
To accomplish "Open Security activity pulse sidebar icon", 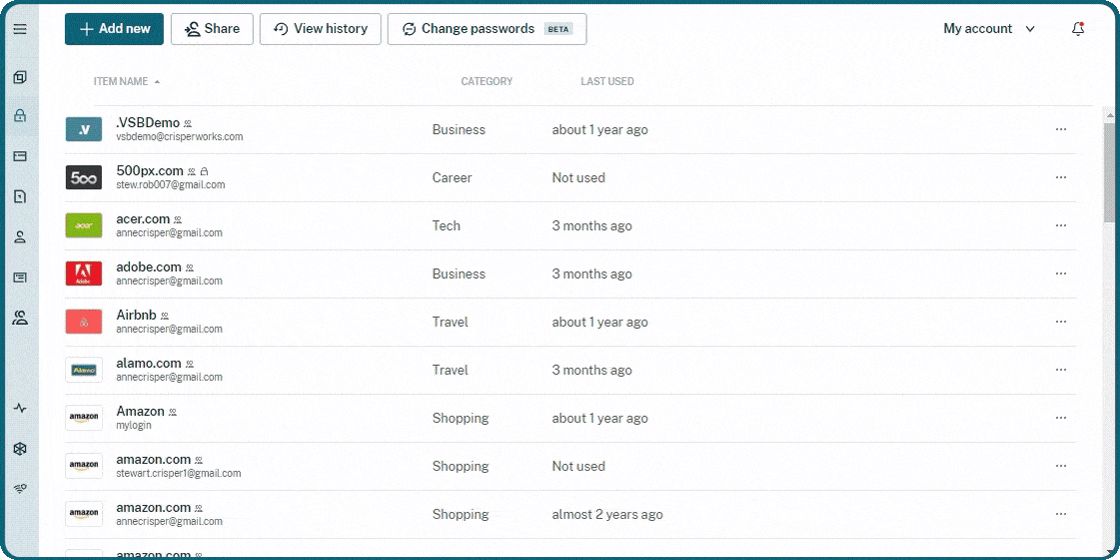I will click(x=20, y=409).
